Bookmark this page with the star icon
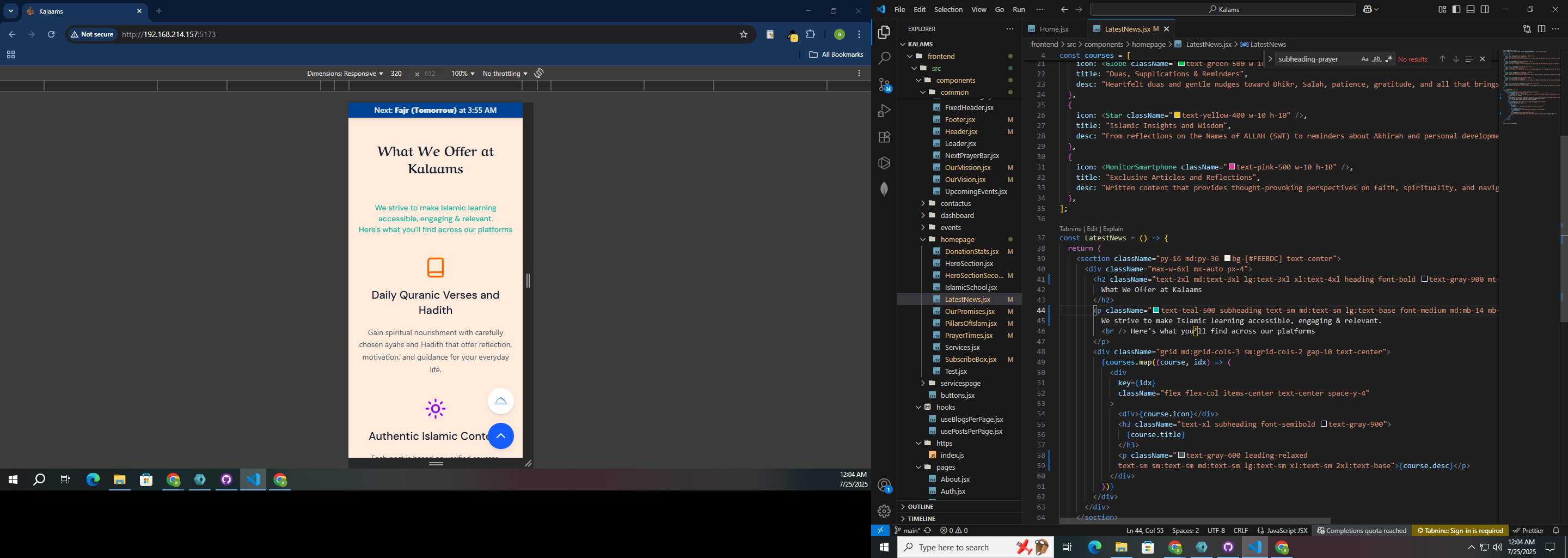 743,35
